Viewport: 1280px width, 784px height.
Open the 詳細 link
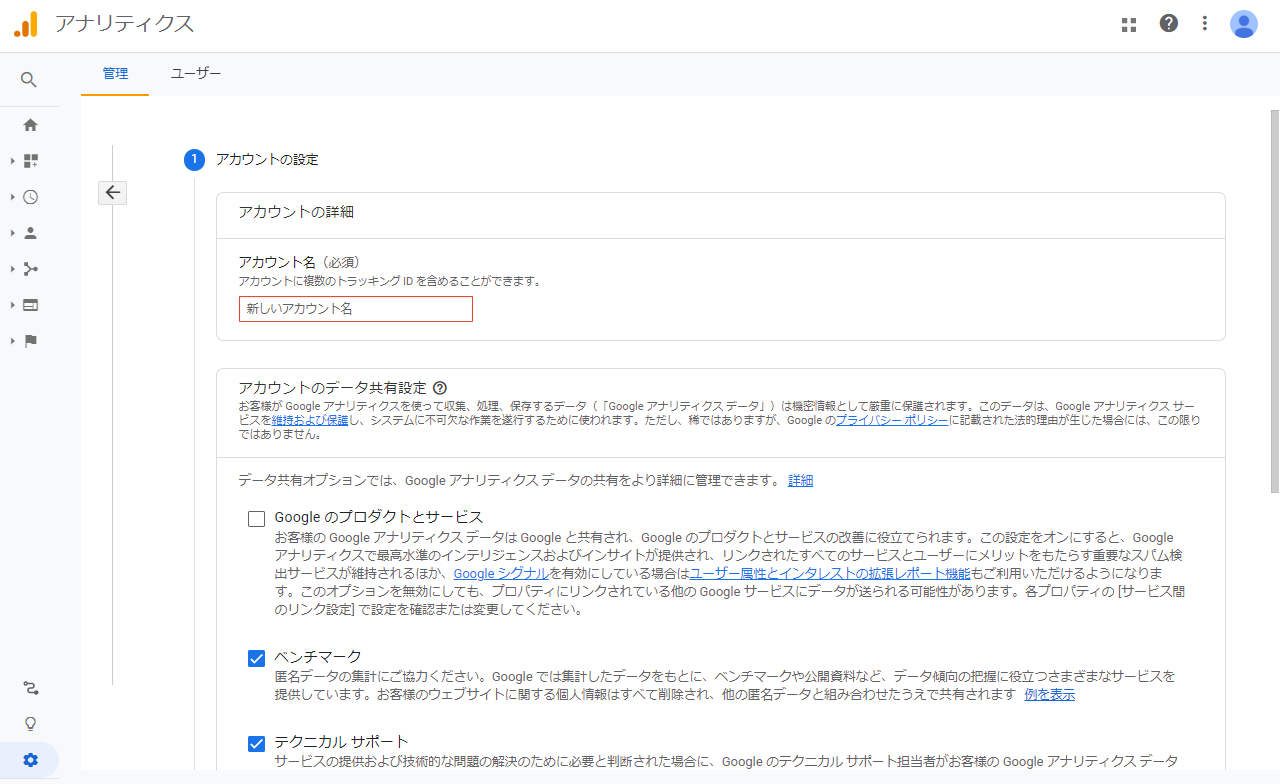click(801, 481)
